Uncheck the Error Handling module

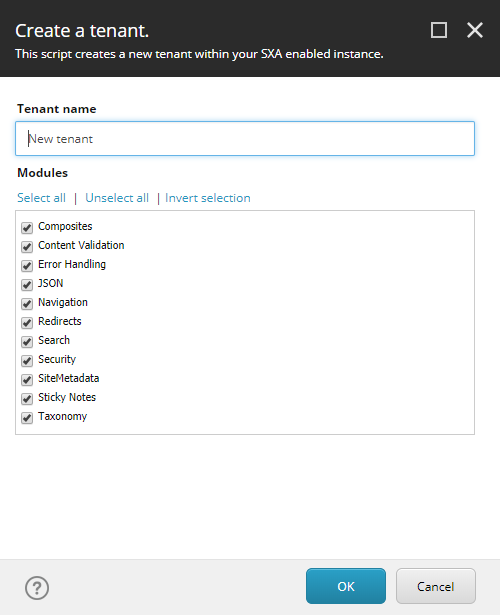click(27, 266)
